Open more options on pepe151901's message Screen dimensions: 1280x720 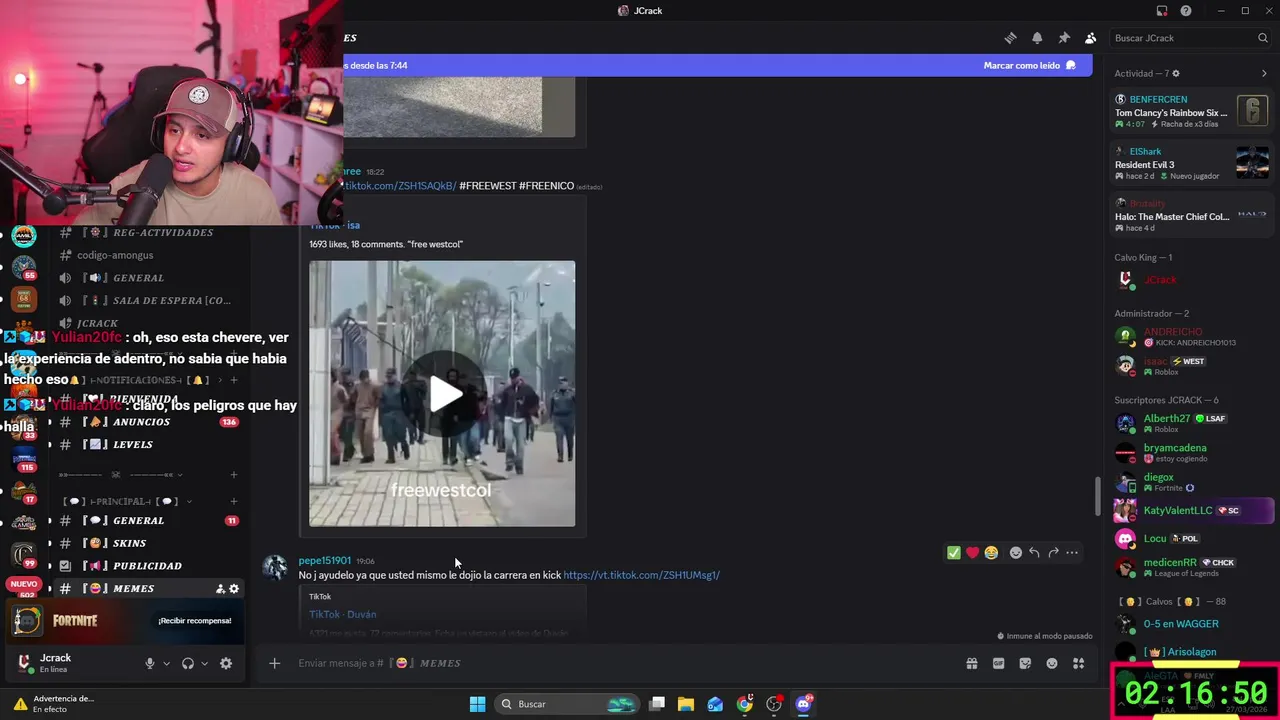1072,553
